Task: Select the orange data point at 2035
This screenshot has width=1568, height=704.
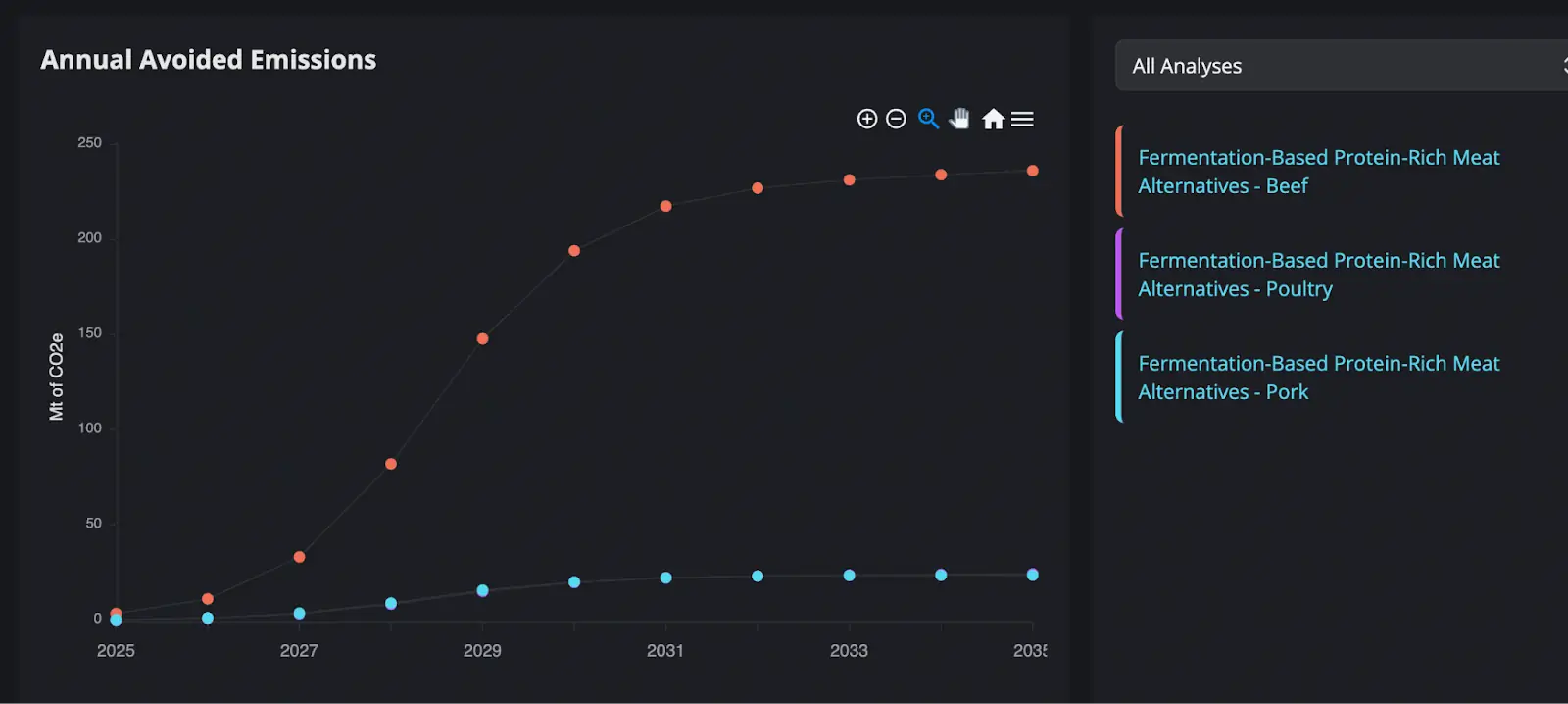Action: [1032, 171]
